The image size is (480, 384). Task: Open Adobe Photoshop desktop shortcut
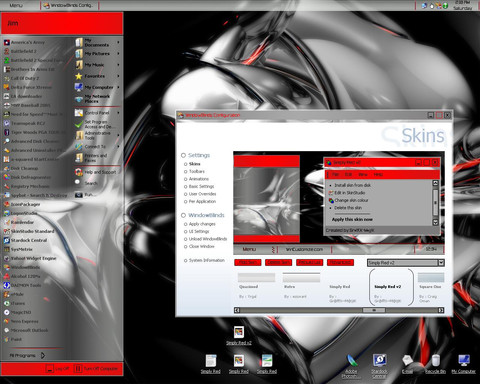351,366
